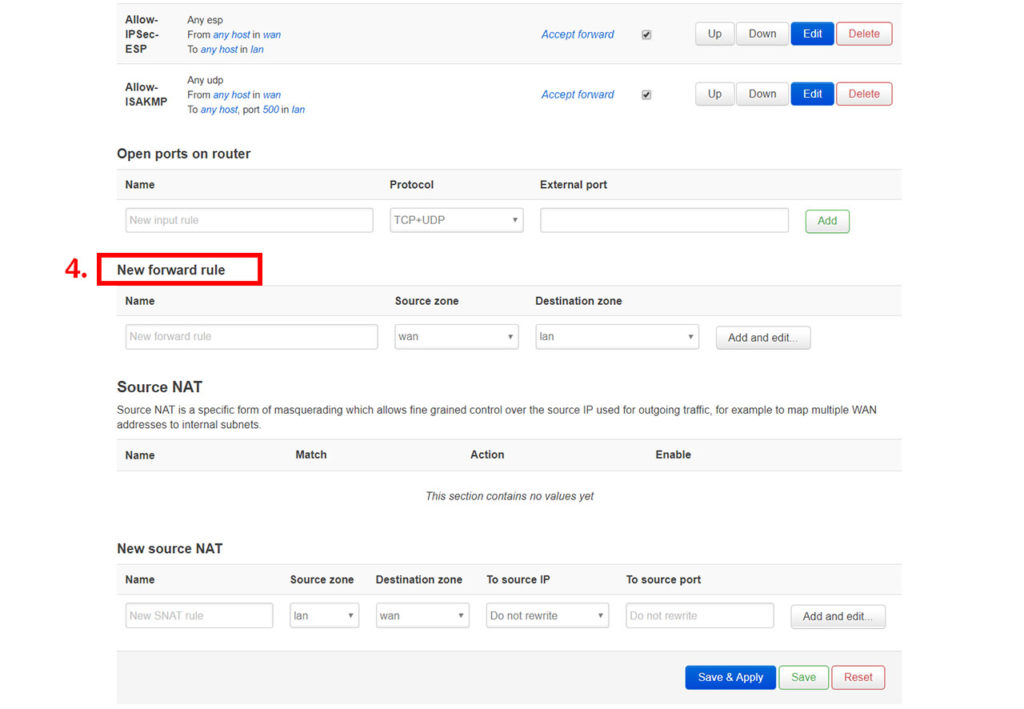This screenshot has height=709, width=1024.
Task: Reset the firewall form changes
Action: click(x=858, y=677)
